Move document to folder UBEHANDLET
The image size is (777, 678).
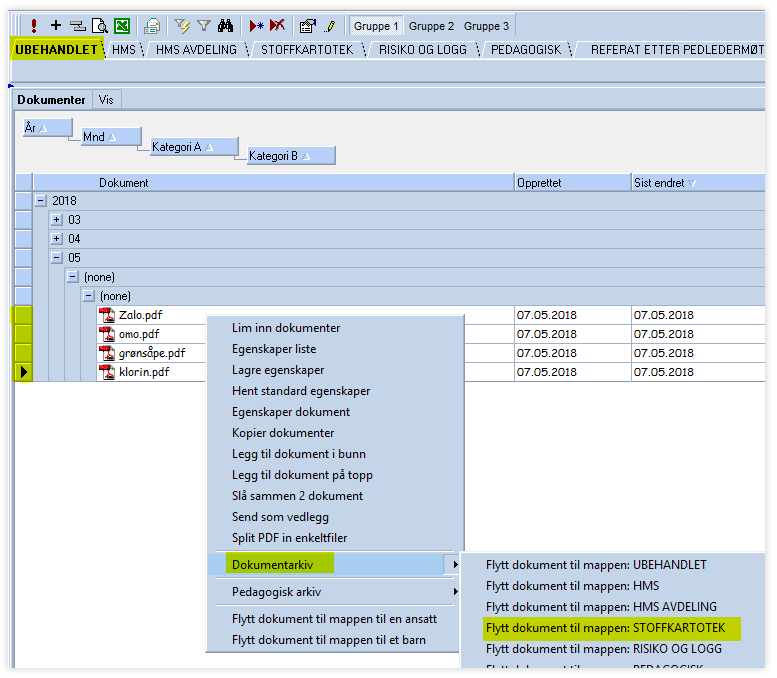(596, 565)
